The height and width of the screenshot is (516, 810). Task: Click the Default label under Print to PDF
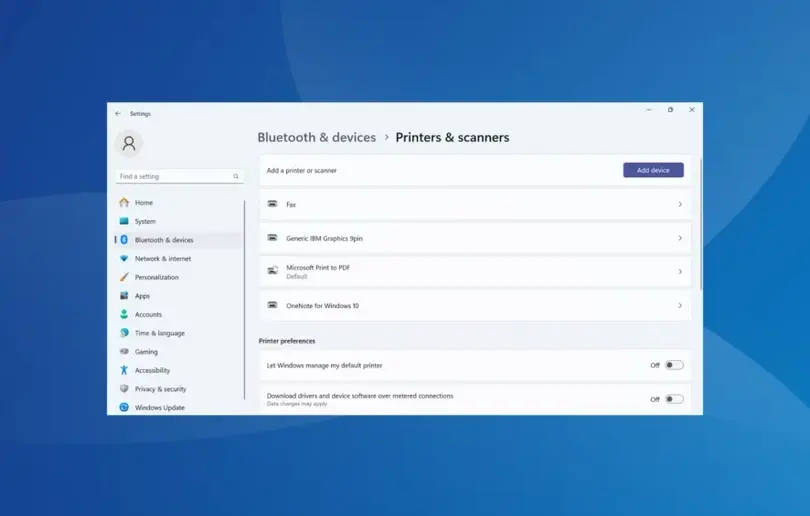297,276
